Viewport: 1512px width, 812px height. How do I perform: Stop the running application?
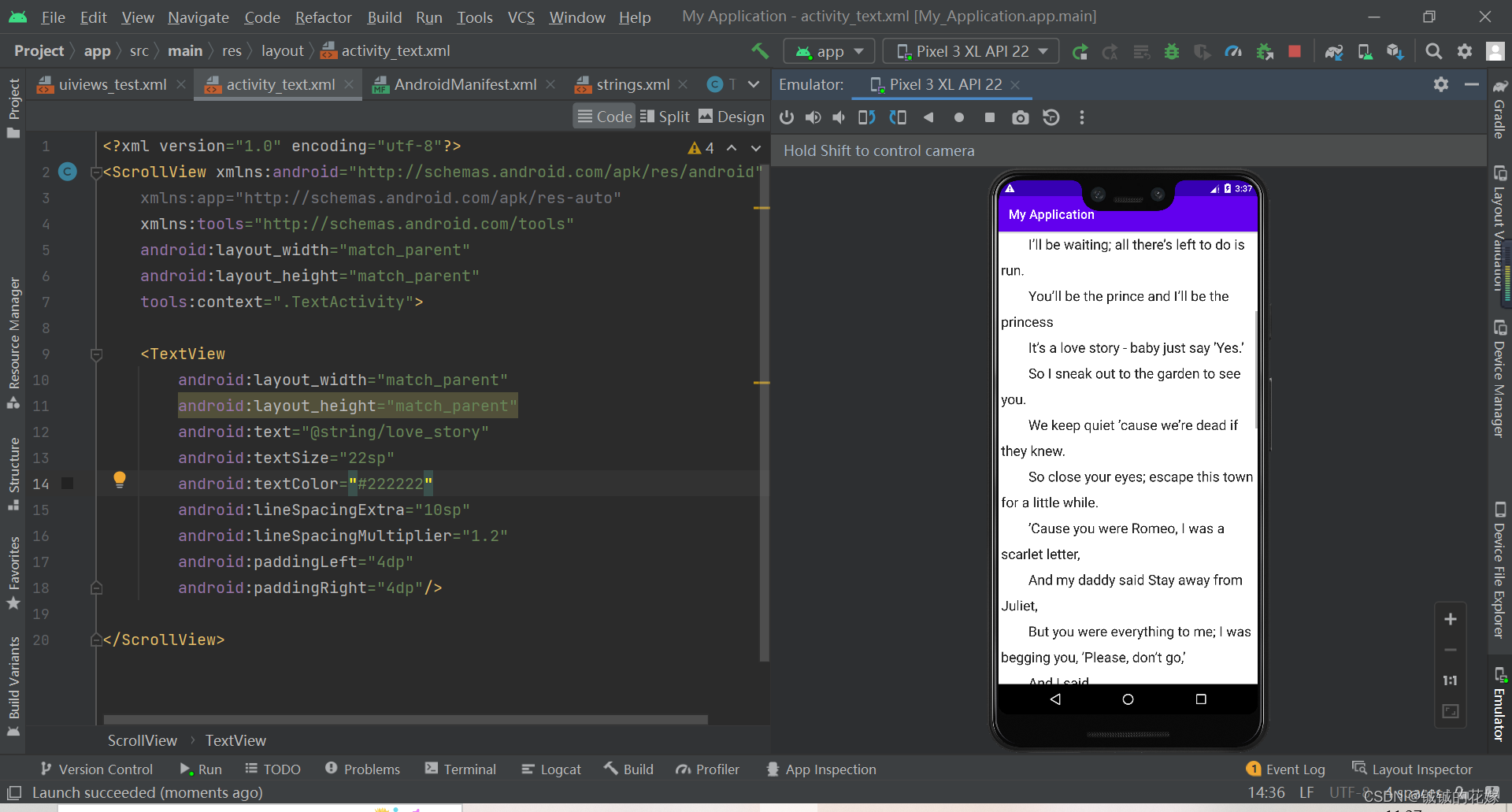pos(1294,50)
